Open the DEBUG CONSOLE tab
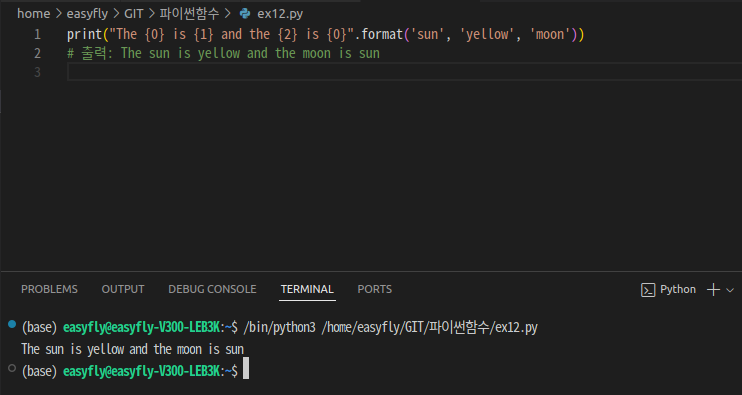This screenshot has height=395, width=742. click(212, 289)
